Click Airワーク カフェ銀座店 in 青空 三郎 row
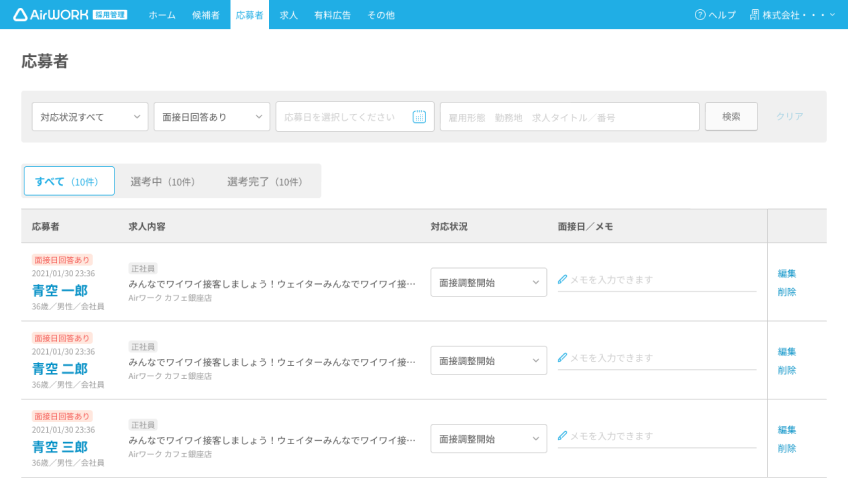Viewport: 848px width, 497px height. (170, 454)
